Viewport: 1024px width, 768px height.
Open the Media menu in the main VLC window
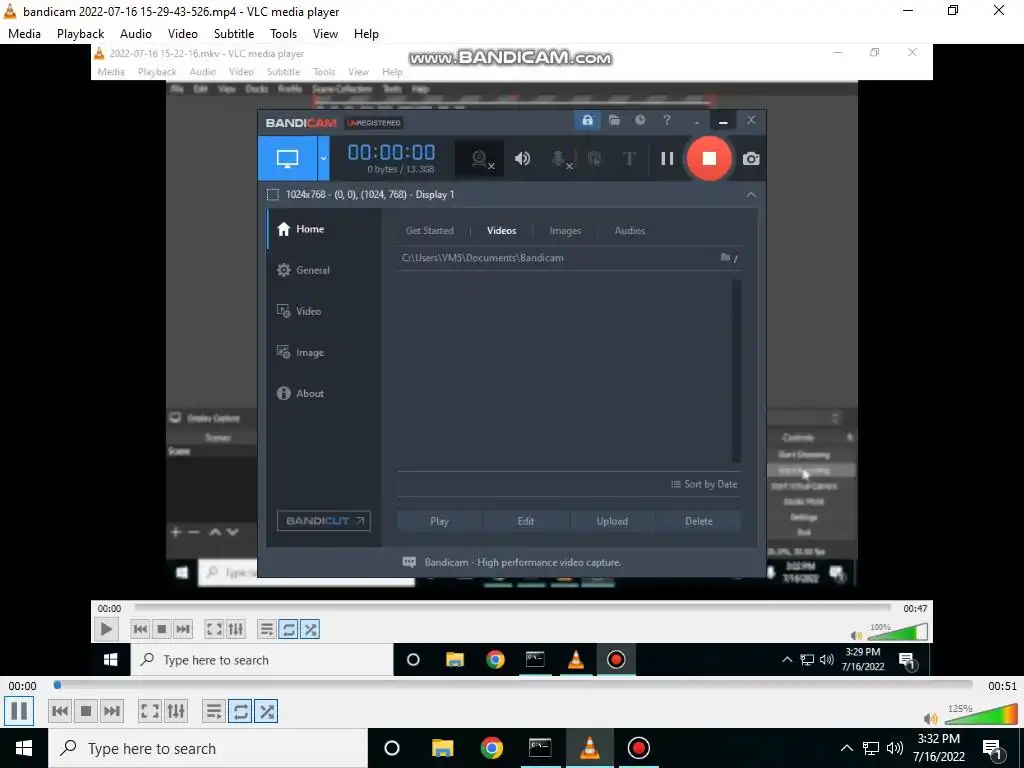[x=24, y=34]
